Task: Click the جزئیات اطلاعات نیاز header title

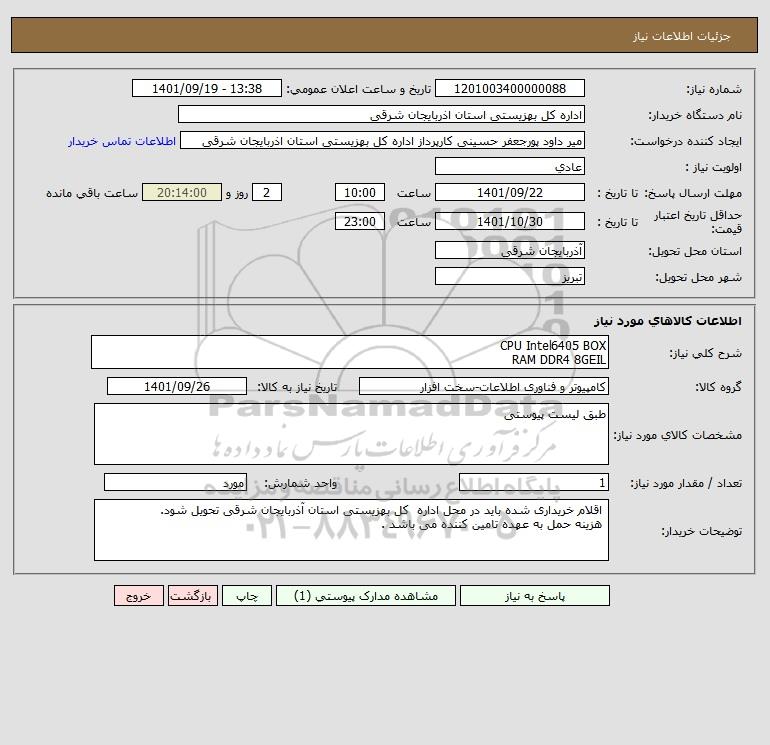Action: [x=682, y=36]
